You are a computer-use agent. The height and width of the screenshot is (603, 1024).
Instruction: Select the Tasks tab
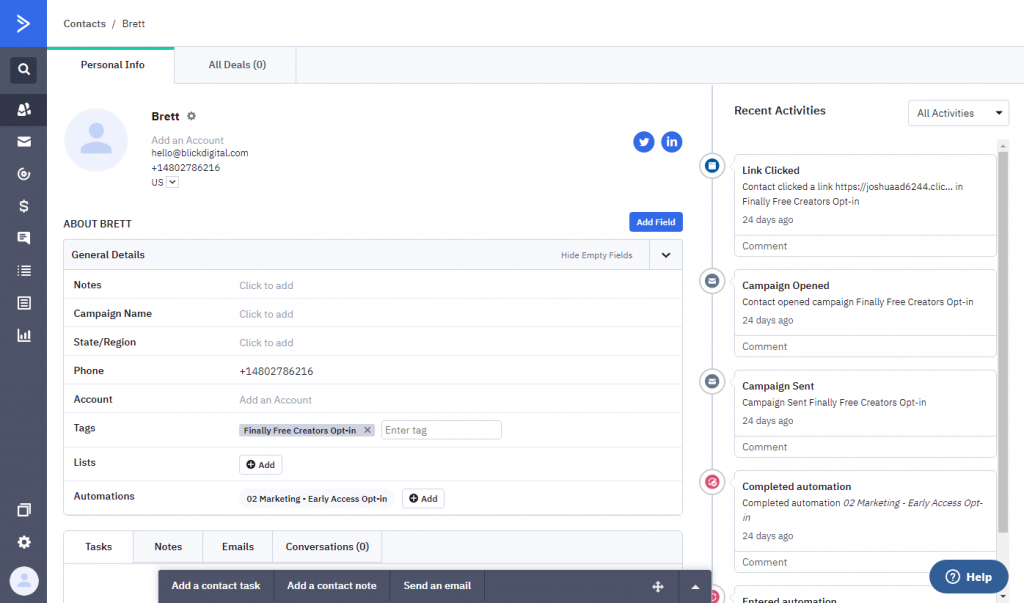[x=99, y=547]
